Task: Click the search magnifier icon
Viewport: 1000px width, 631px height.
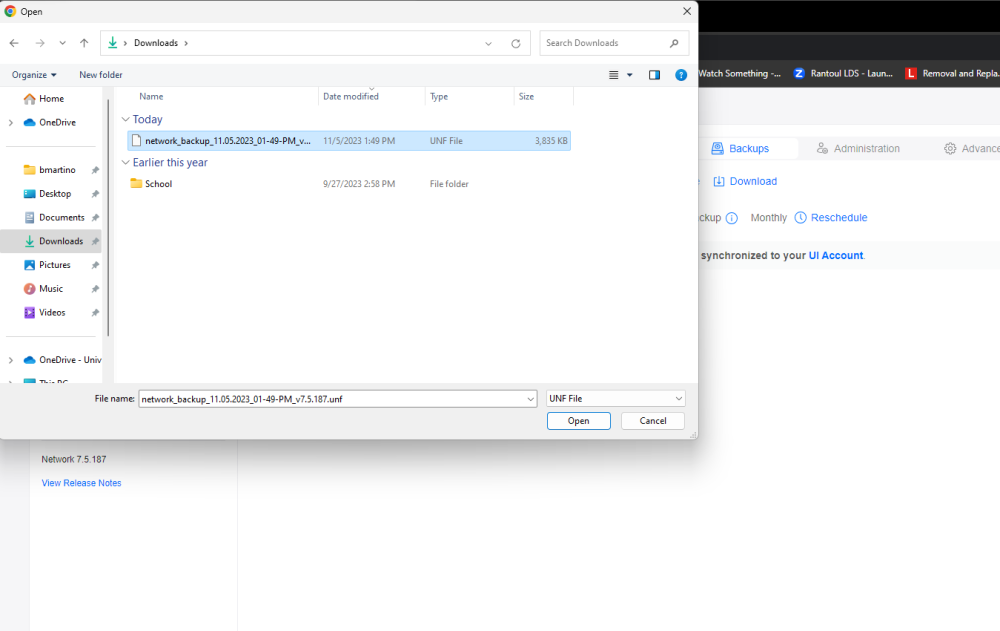Action: pyautogui.click(x=674, y=43)
